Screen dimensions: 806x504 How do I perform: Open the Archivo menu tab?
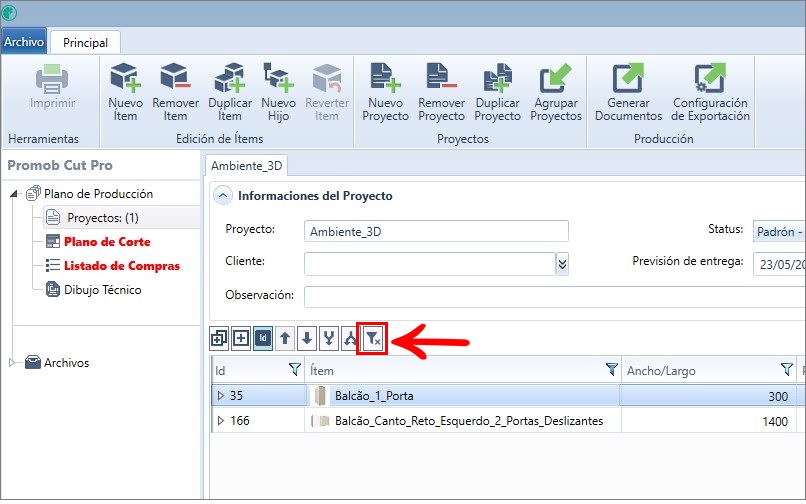pos(24,42)
